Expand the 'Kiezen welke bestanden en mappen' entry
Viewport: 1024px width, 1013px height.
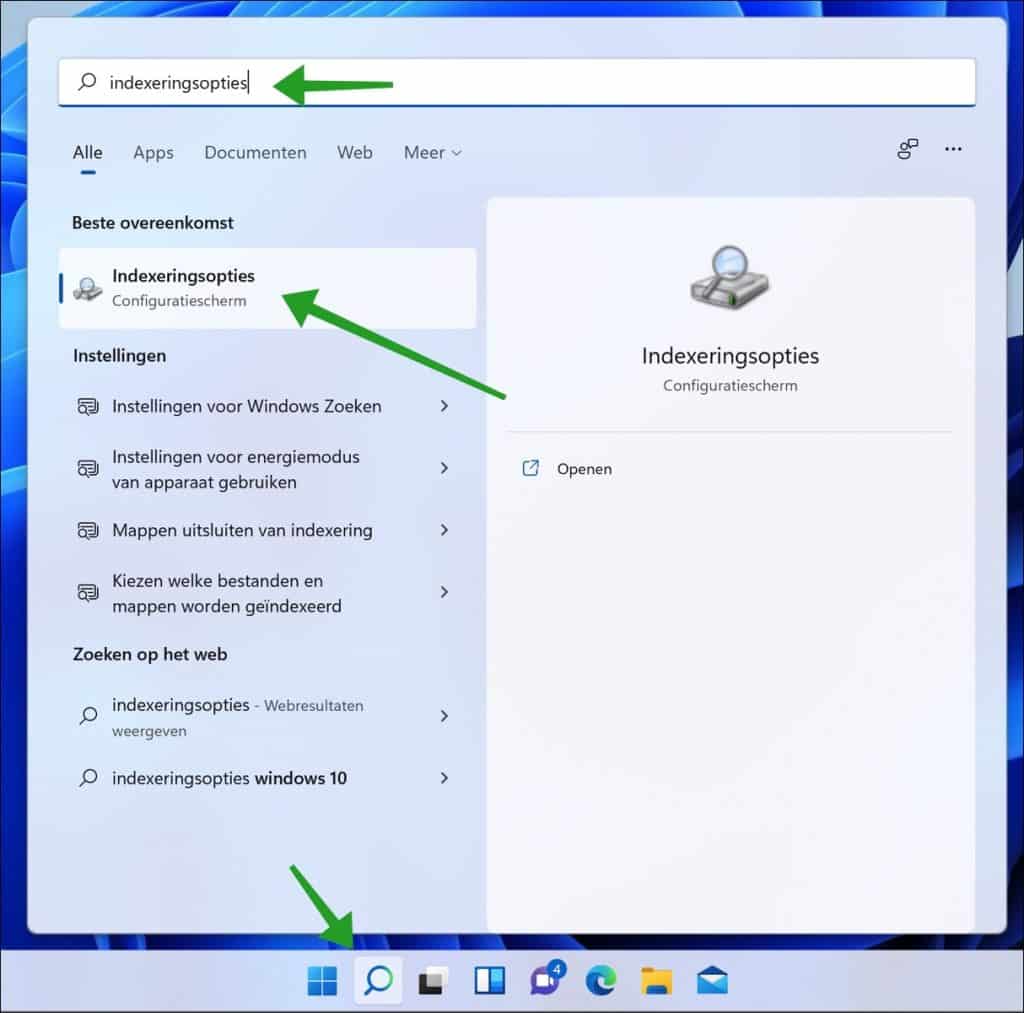coord(445,592)
